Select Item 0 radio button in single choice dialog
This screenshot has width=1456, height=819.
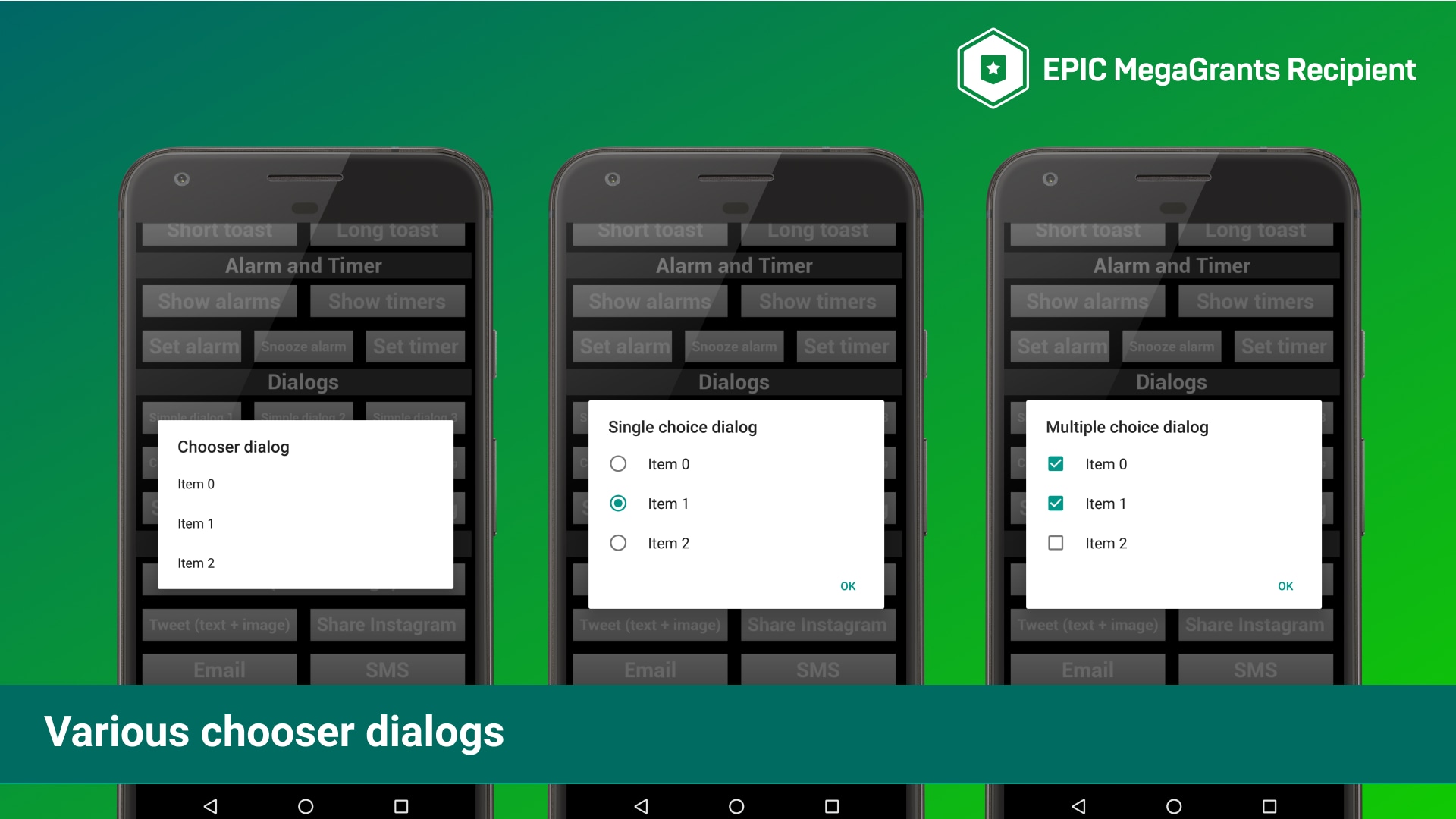[x=619, y=462]
